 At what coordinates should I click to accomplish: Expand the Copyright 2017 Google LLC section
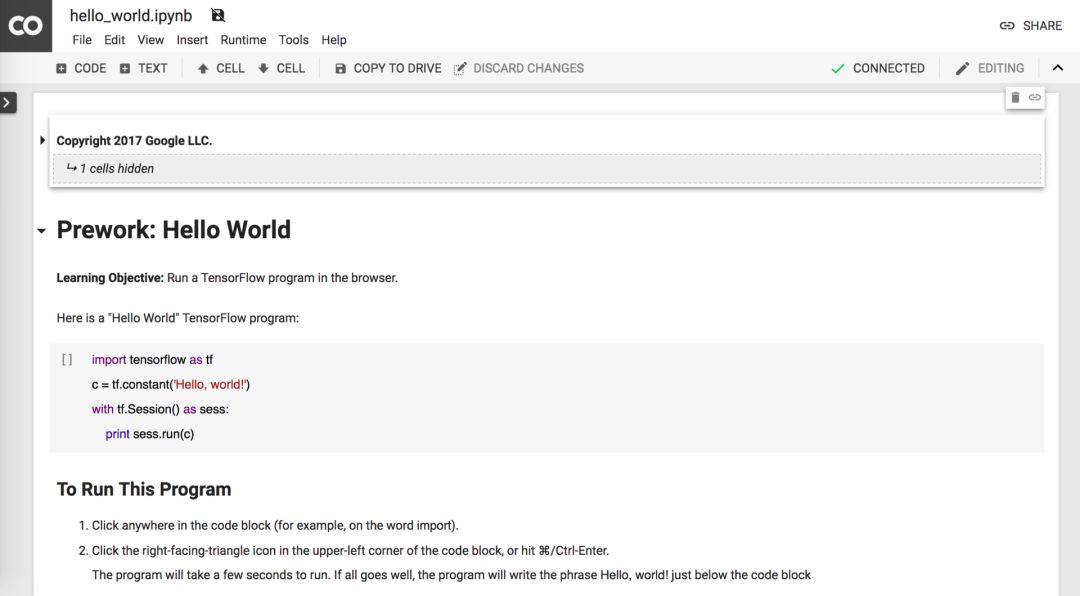point(42,140)
